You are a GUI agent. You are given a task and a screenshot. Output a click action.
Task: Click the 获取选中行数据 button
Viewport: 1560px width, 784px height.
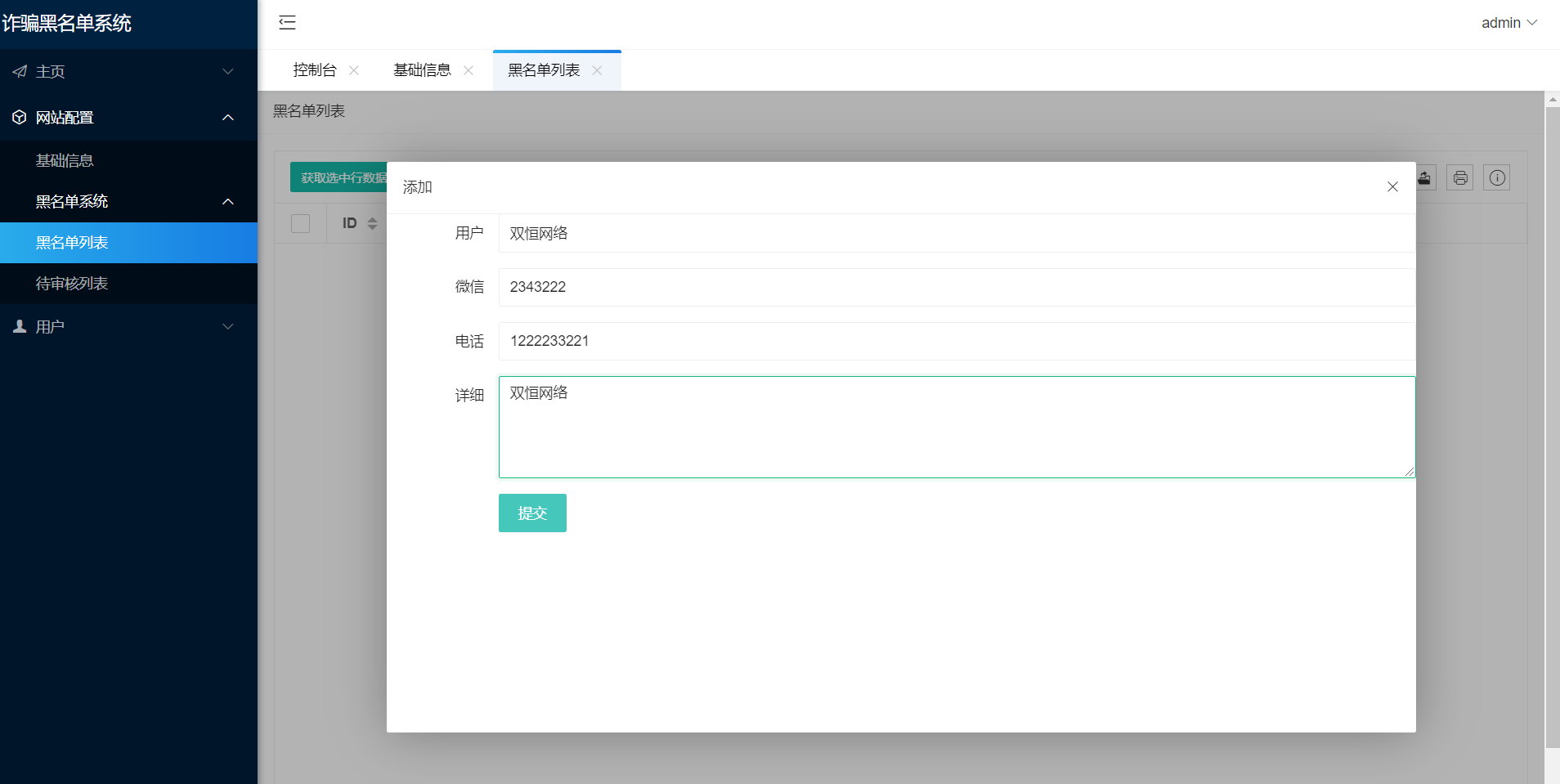[339, 177]
